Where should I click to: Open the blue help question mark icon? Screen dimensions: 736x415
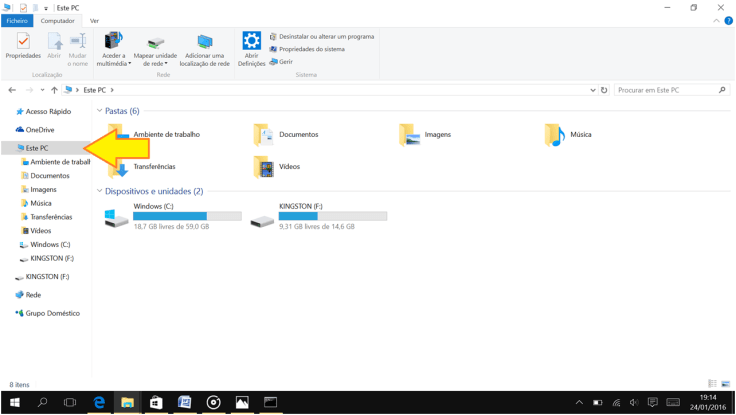(x=728, y=20)
